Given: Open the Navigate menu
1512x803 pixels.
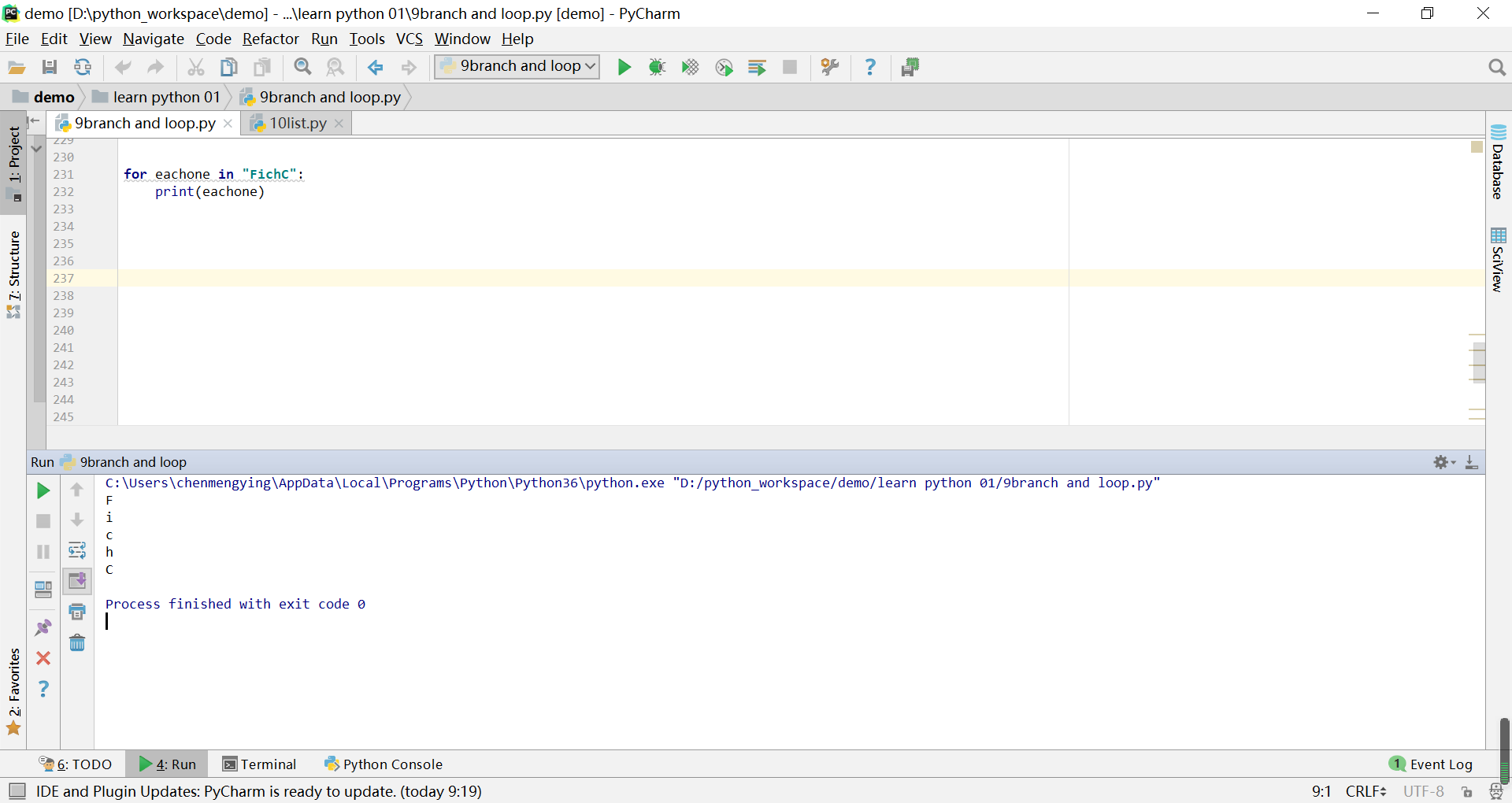Looking at the screenshot, I should point(154,39).
